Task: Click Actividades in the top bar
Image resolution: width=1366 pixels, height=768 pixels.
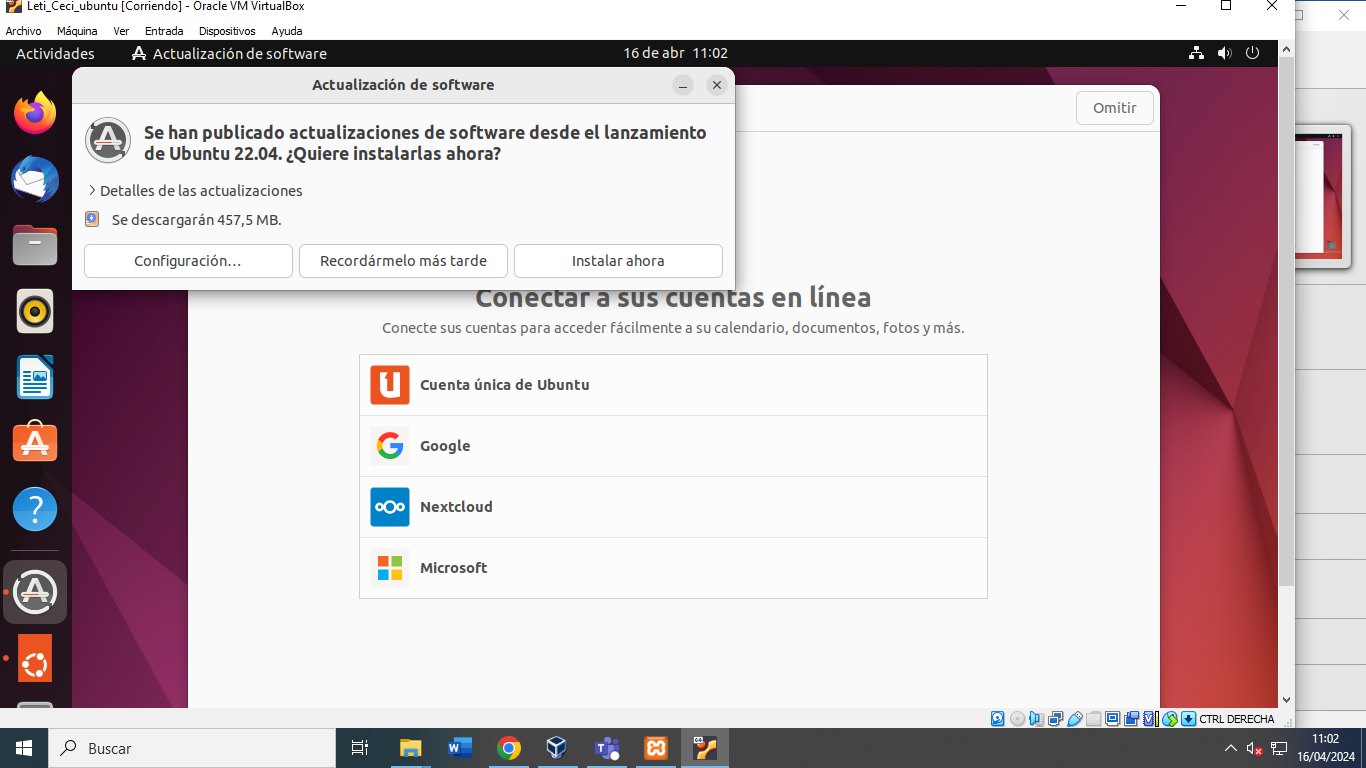Action: point(55,53)
